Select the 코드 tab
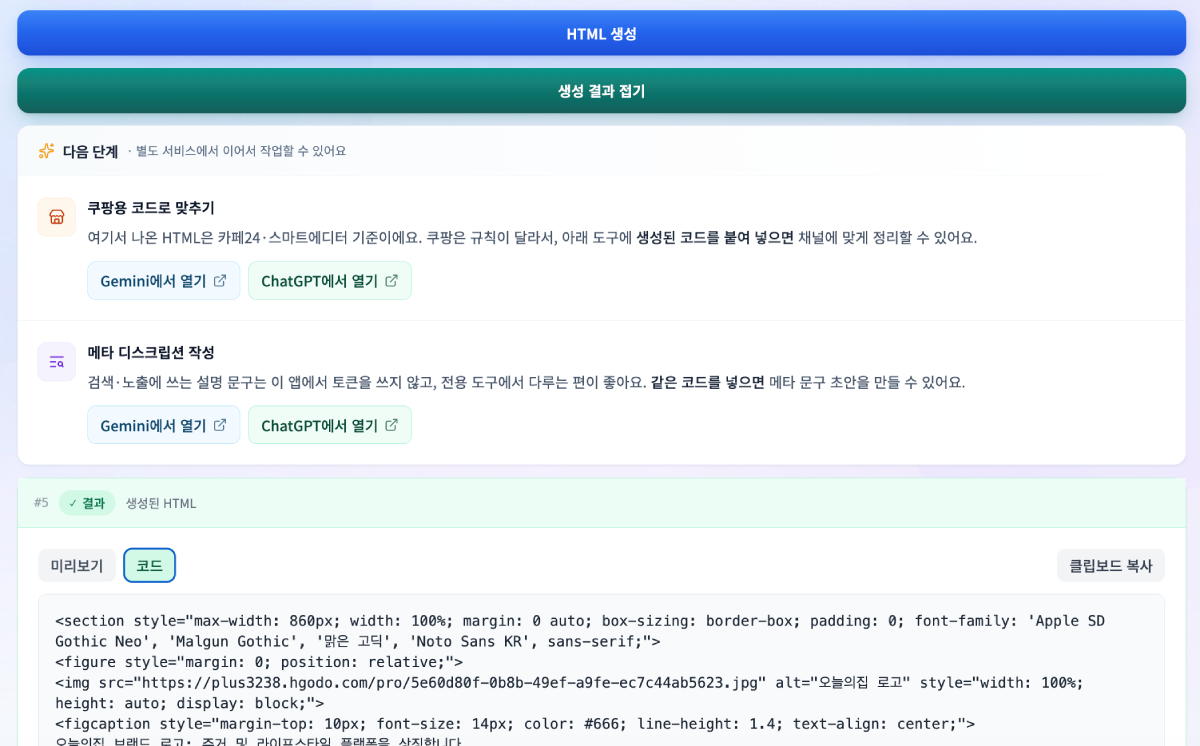Screen dimensions: 1200x746 coord(150,566)
